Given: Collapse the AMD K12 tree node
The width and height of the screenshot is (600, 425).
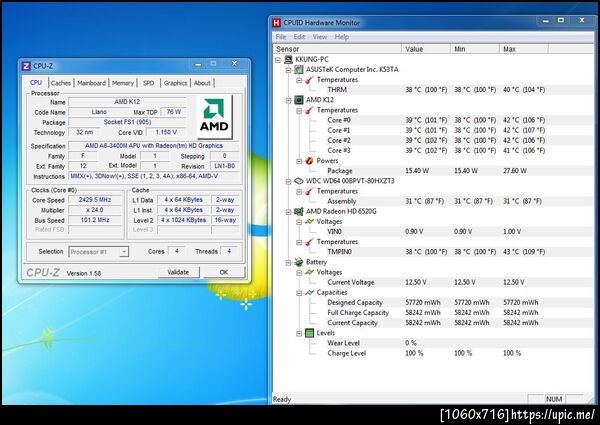Looking at the screenshot, I should (x=289, y=100).
